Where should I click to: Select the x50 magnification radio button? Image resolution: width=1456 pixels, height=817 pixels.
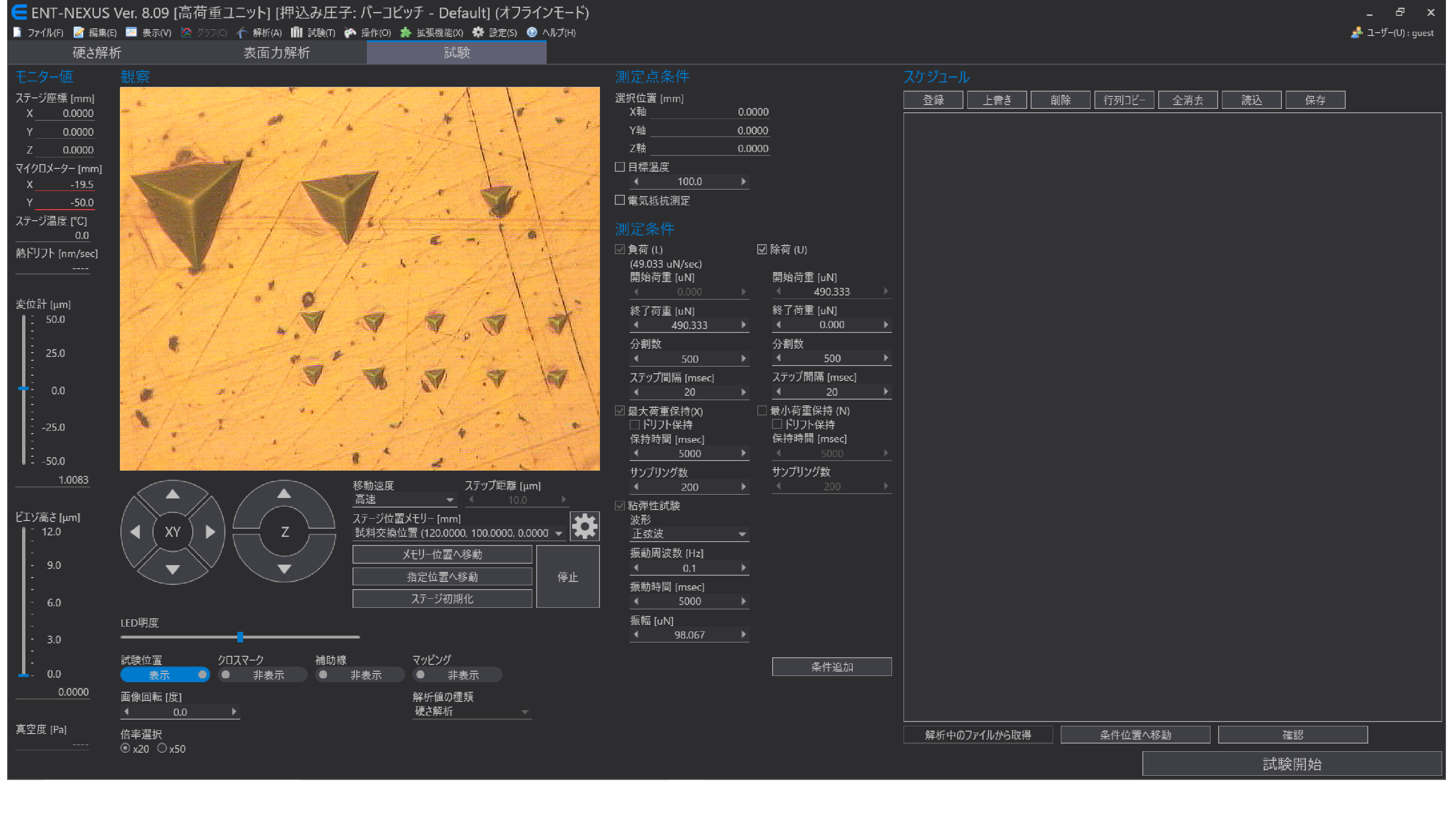click(x=162, y=748)
